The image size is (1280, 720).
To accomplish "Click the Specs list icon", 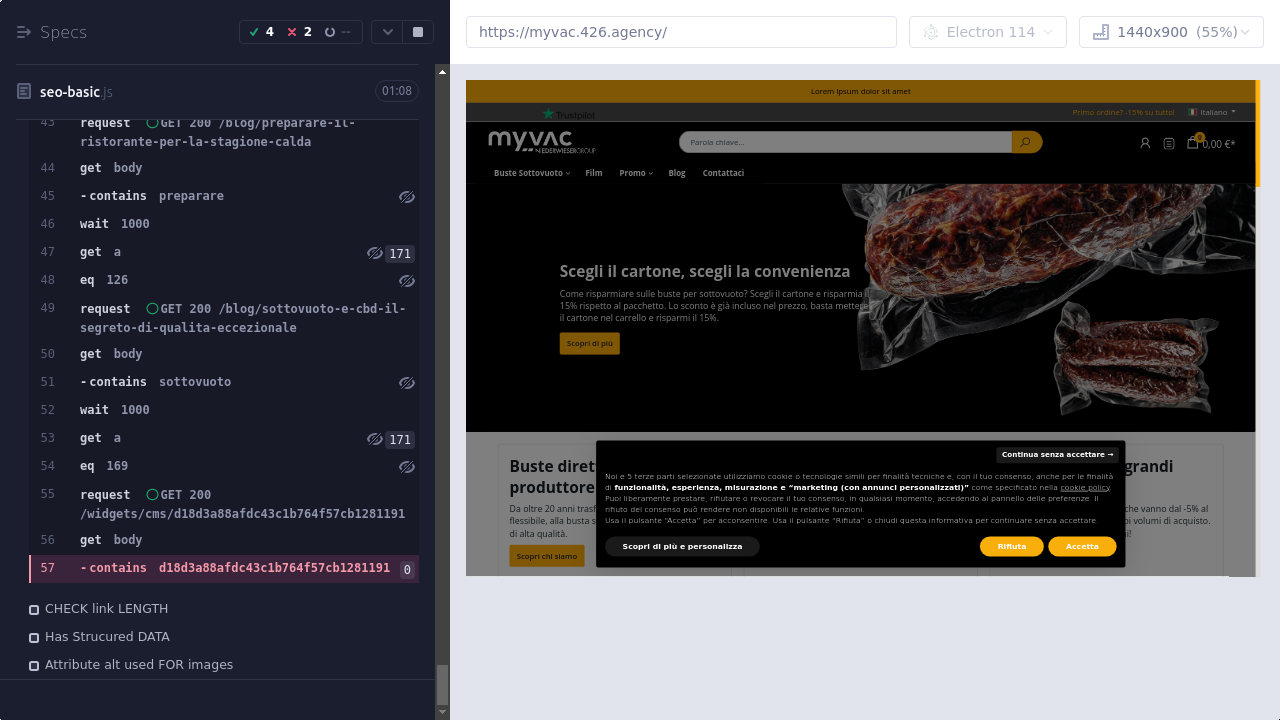I will click(24, 32).
